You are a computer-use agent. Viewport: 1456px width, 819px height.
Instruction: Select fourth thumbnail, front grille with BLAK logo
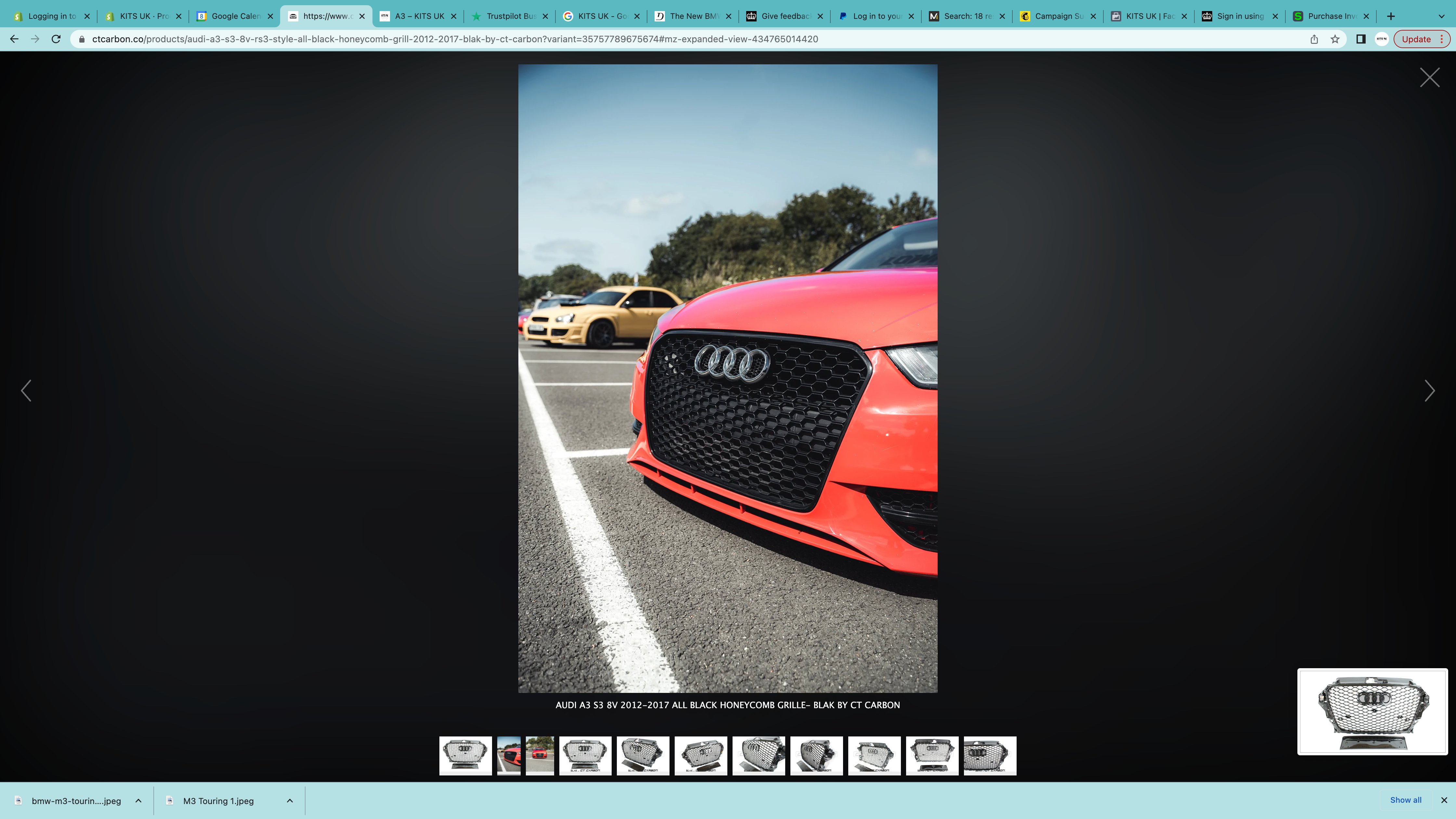point(585,756)
